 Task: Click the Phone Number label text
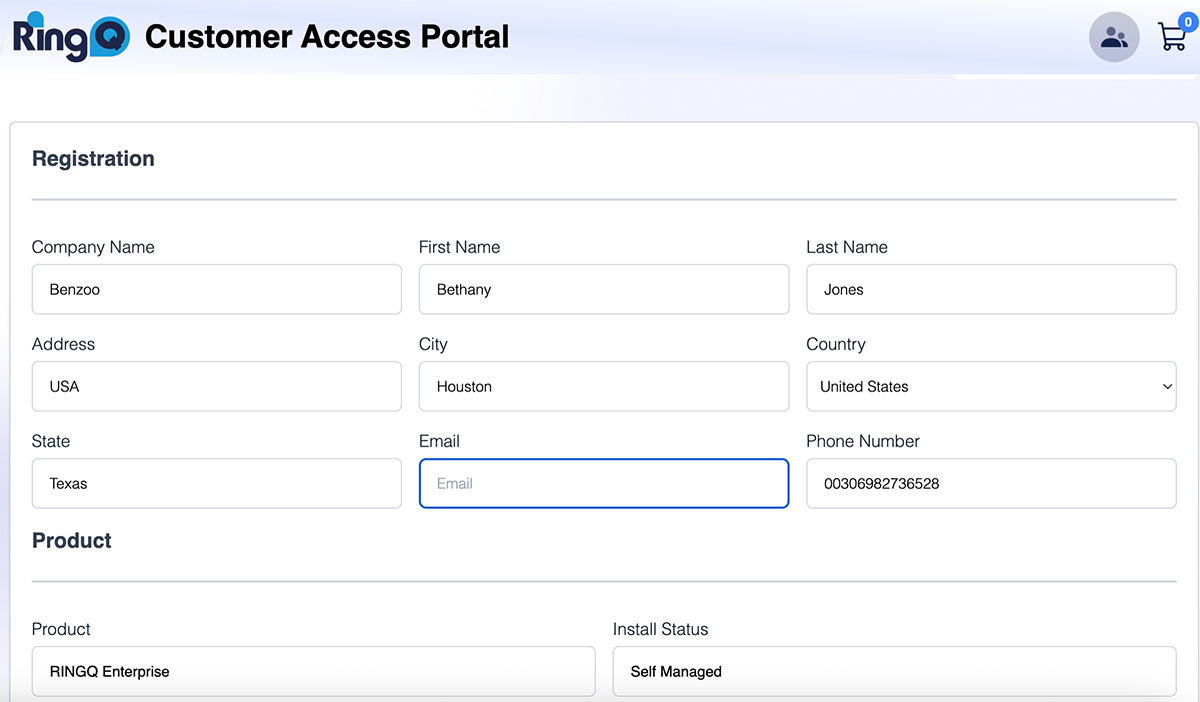(862, 441)
